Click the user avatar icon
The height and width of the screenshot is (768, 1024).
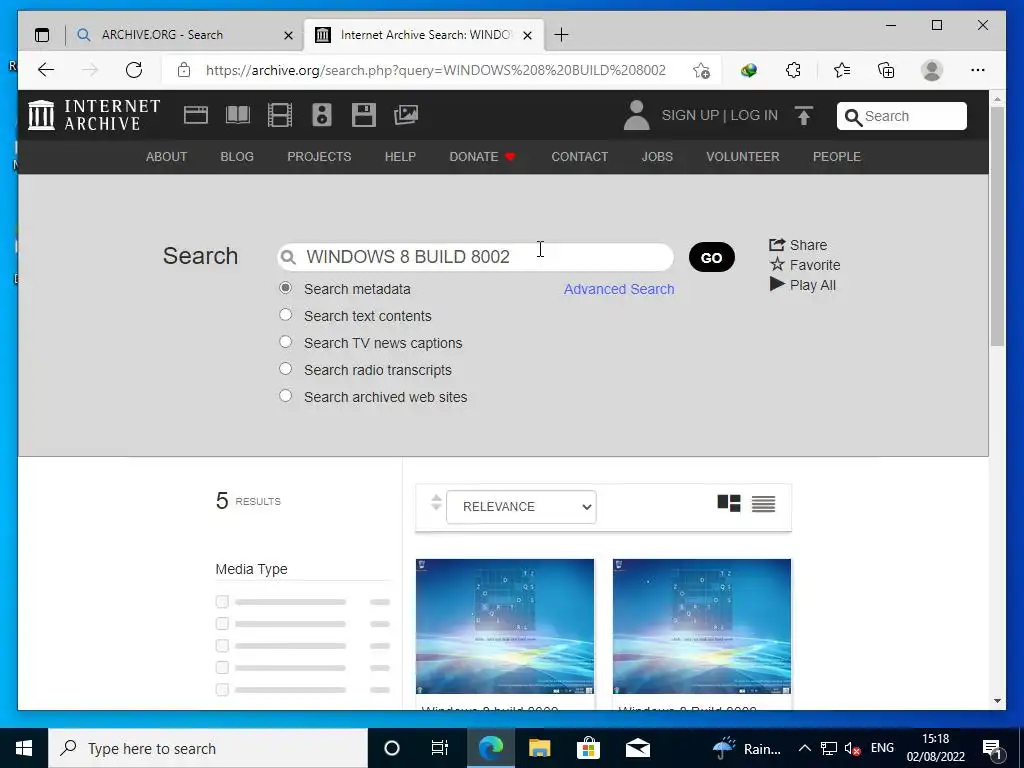(x=636, y=115)
